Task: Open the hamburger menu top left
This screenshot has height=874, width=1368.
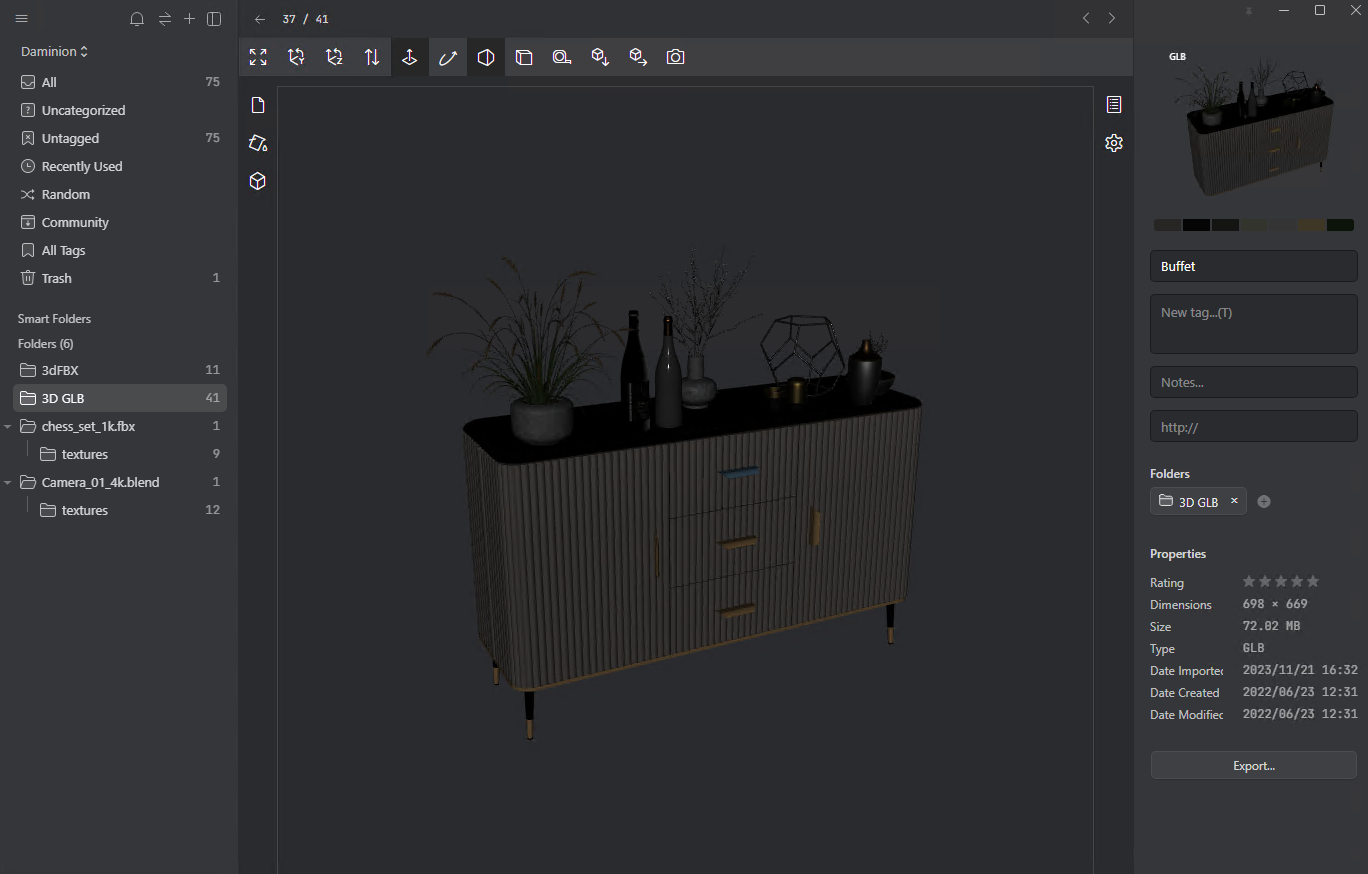Action: click(21, 18)
